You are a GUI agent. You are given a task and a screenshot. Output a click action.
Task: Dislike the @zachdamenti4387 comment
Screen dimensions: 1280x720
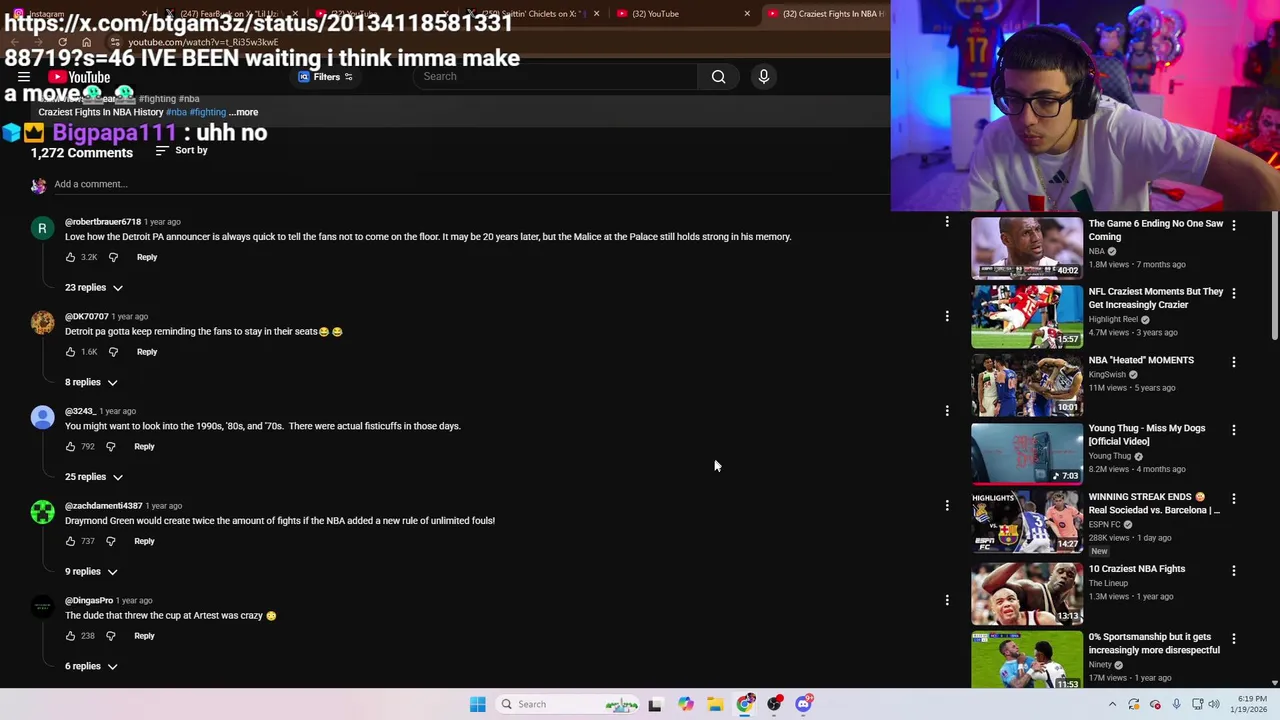[x=110, y=541]
